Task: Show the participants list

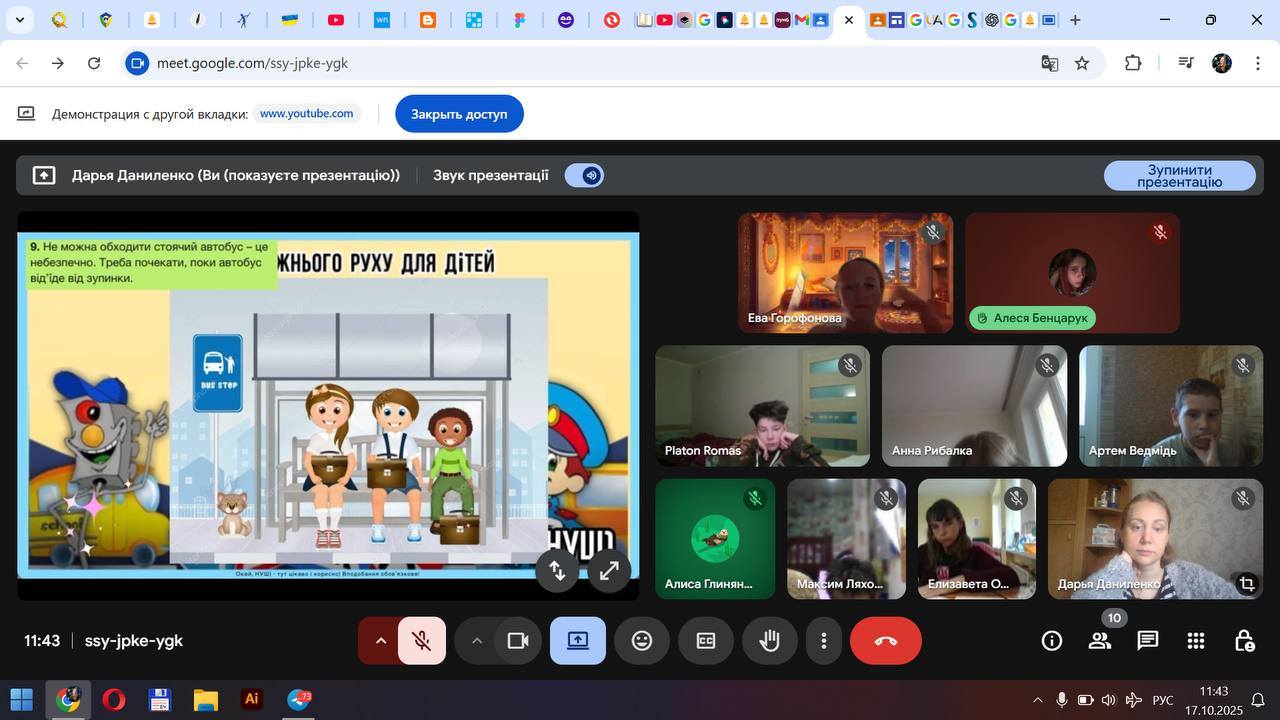Action: [x=1100, y=641]
